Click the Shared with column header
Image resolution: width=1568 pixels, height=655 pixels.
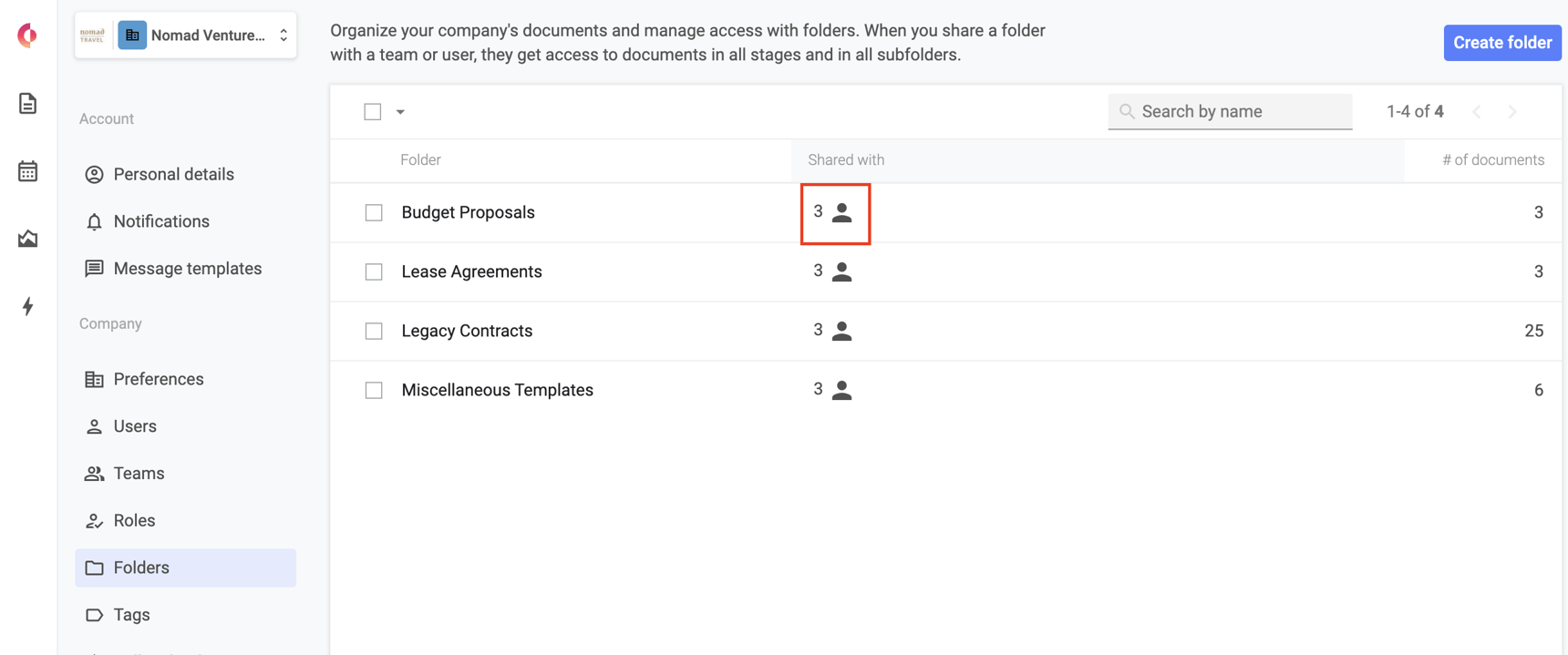point(845,159)
